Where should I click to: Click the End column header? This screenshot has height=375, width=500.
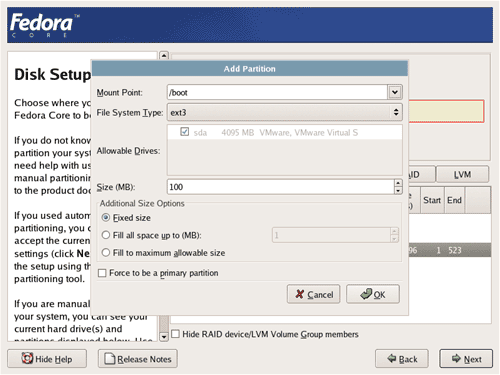(454, 200)
